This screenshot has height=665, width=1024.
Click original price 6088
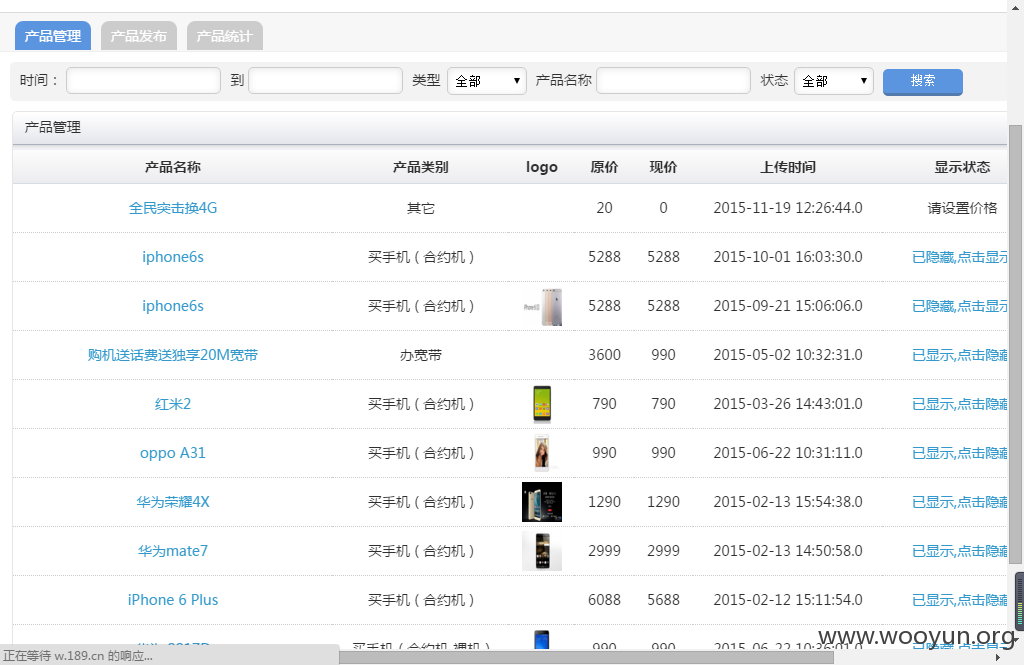click(x=604, y=600)
